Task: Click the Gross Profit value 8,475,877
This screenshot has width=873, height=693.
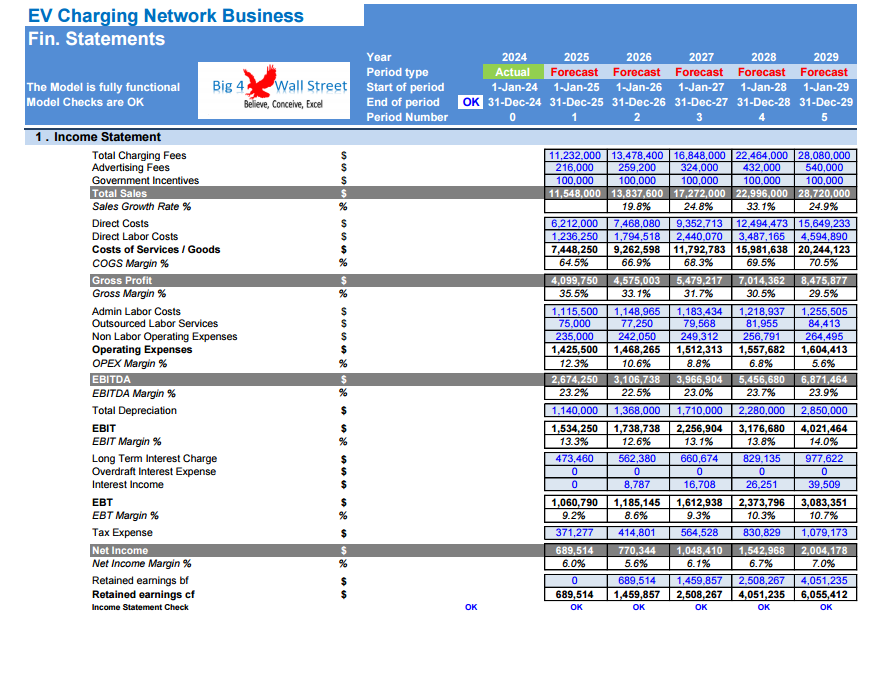Action: point(824,281)
